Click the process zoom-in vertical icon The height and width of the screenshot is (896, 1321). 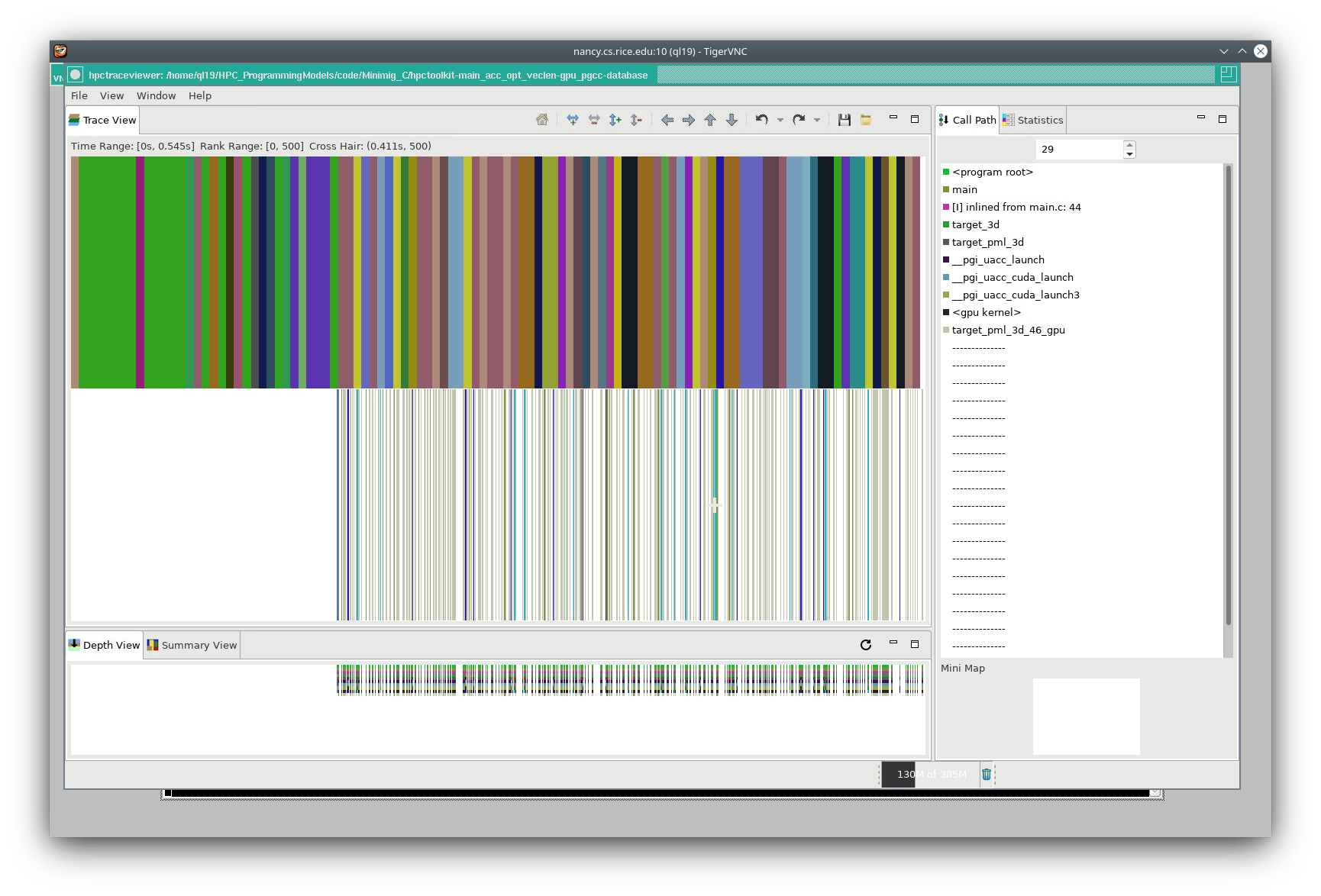(x=615, y=120)
